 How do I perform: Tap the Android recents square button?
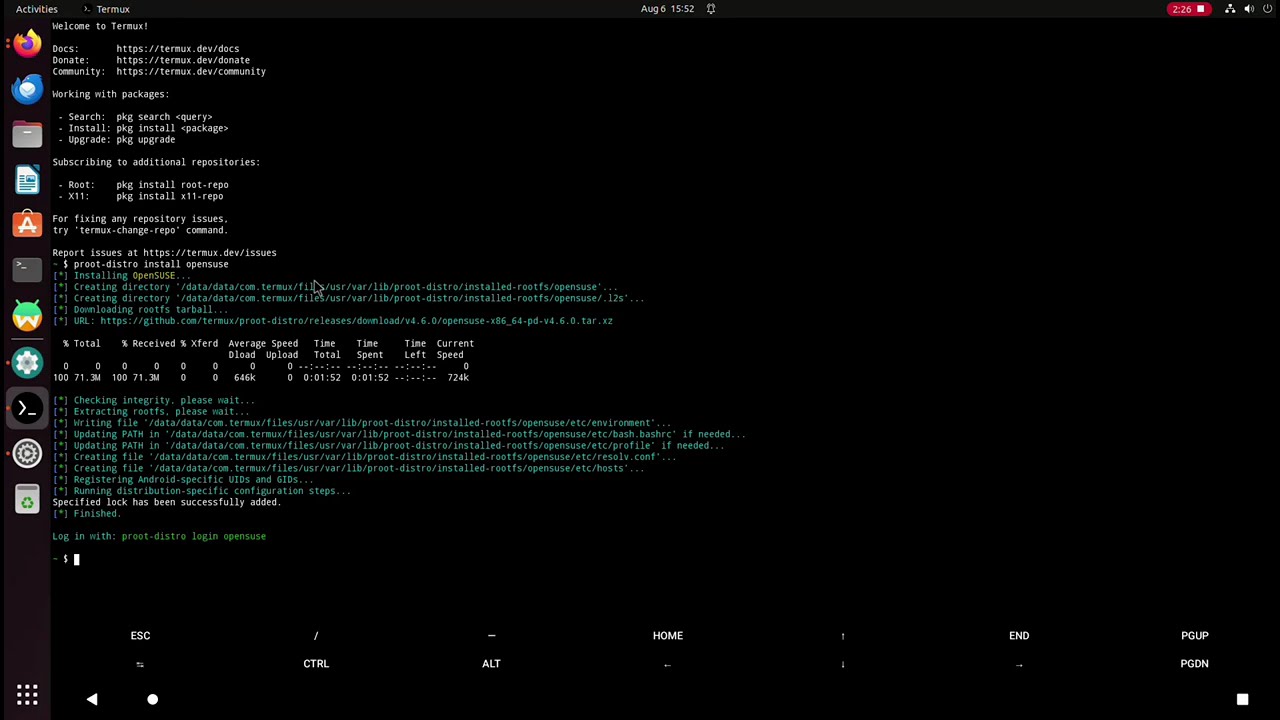point(1242,699)
